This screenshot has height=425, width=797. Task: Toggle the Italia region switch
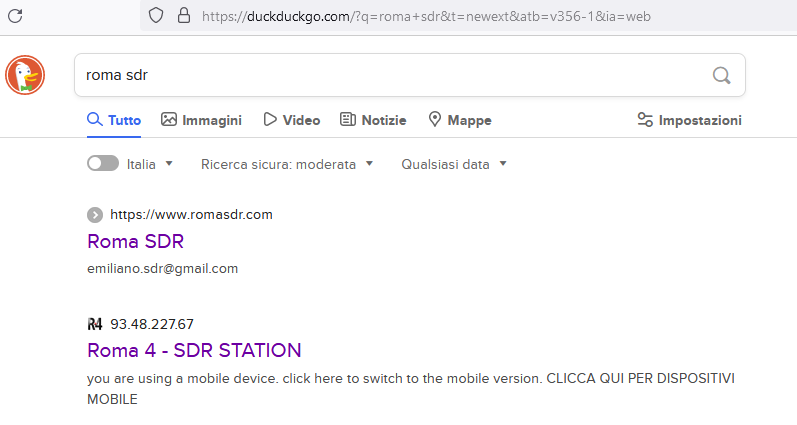click(x=103, y=164)
